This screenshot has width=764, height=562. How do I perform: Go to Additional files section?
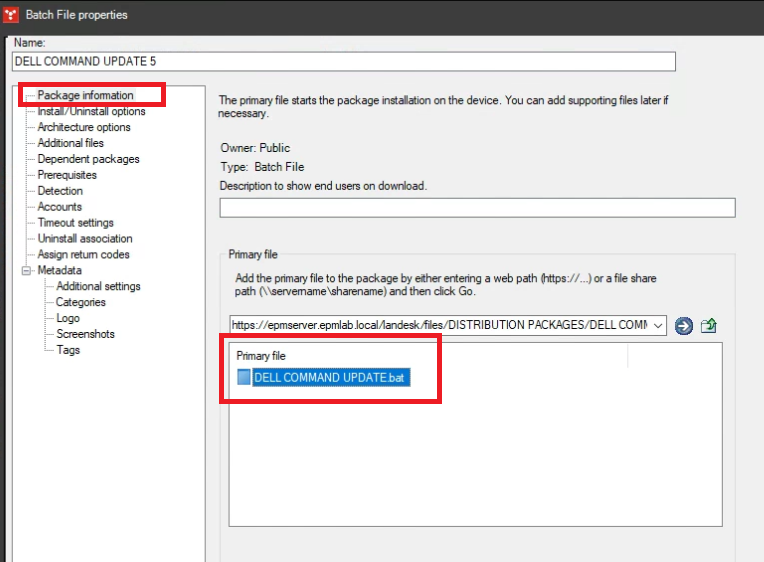click(x=70, y=143)
